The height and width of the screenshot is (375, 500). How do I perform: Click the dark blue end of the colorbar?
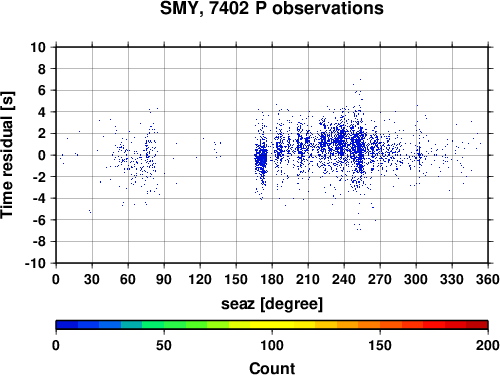(x=67, y=325)
